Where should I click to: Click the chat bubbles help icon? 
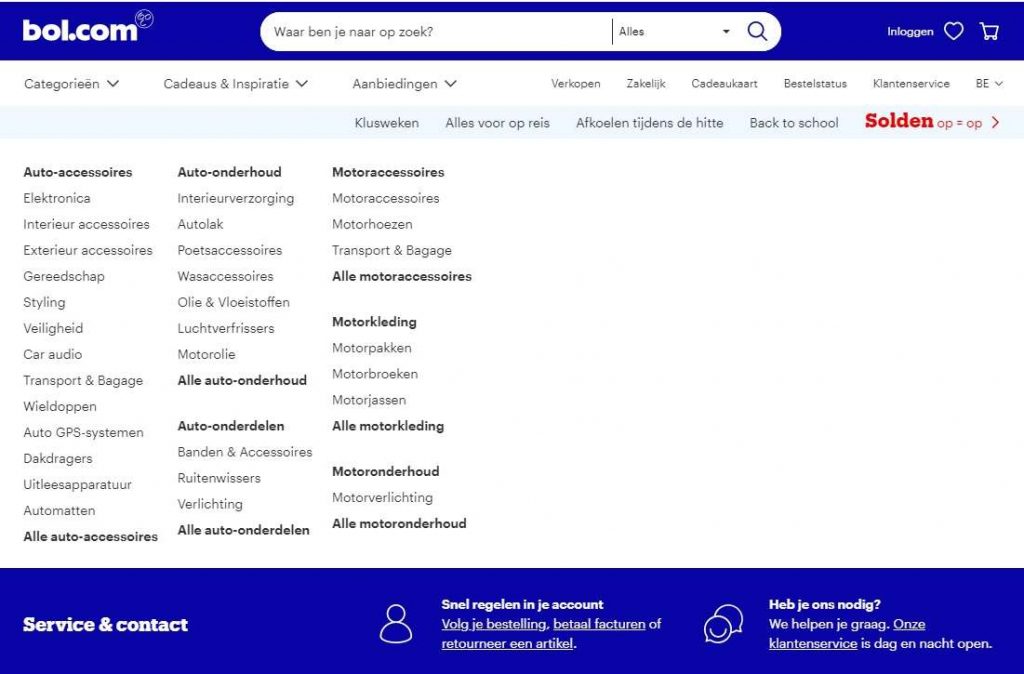click(x=723, y=624)
